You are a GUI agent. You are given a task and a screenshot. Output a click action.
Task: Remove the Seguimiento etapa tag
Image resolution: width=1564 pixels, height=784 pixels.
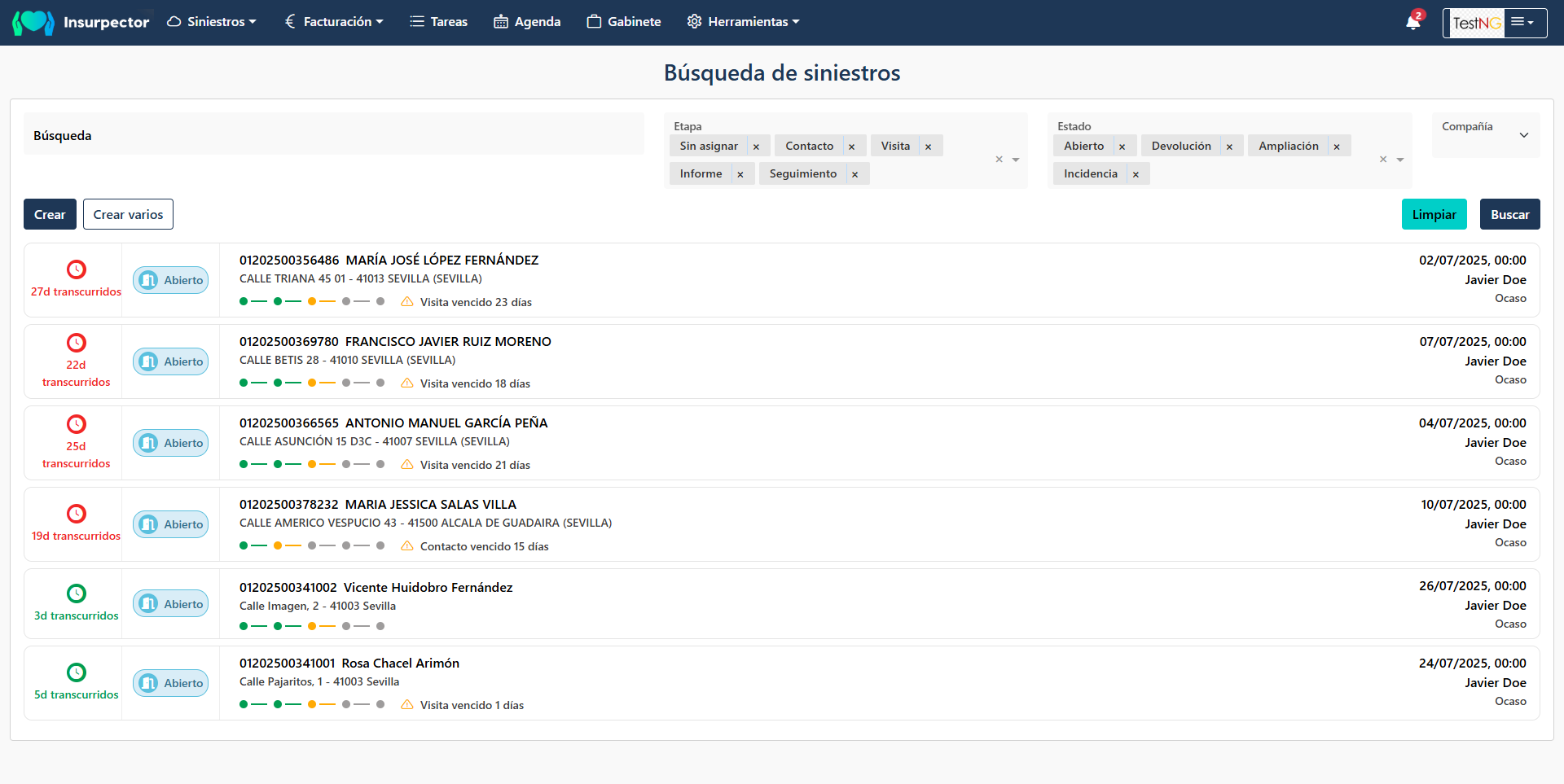[854, 174]
